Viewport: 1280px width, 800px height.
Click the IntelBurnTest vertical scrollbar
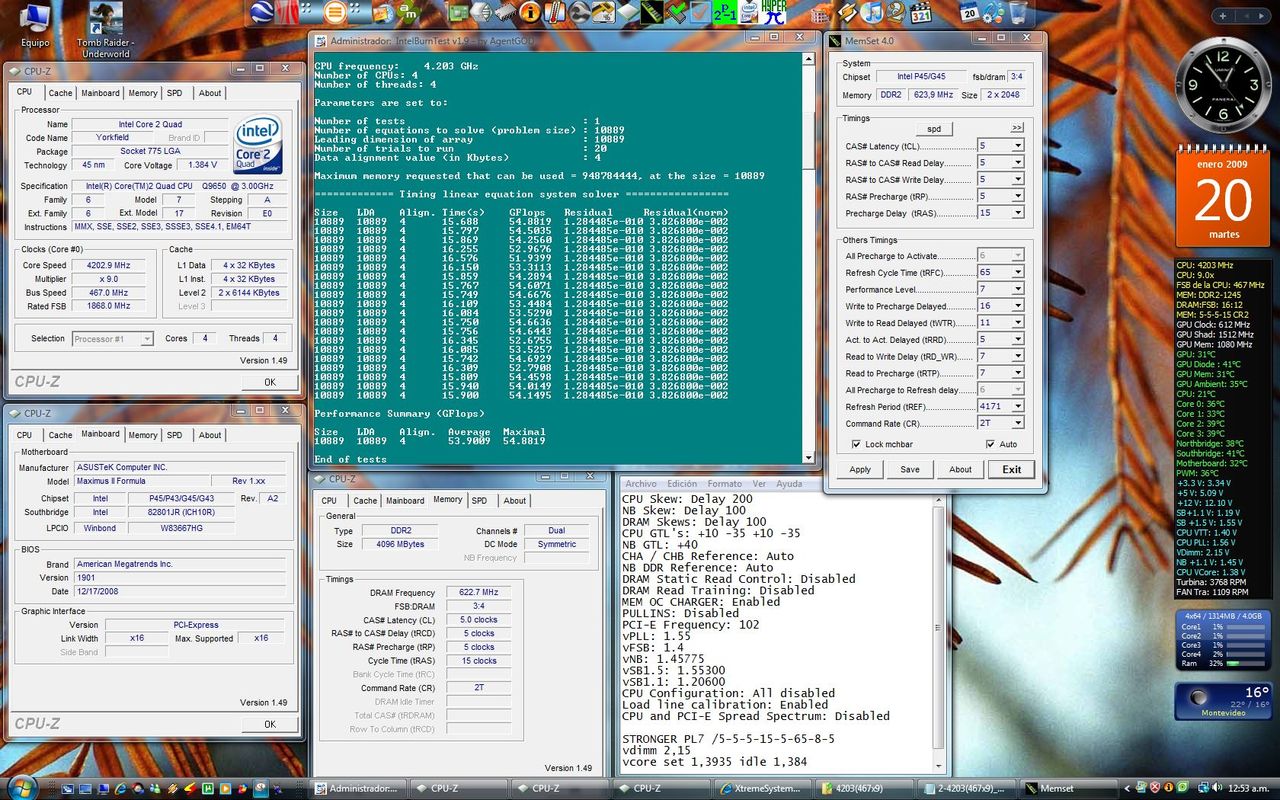click(807, 258)
